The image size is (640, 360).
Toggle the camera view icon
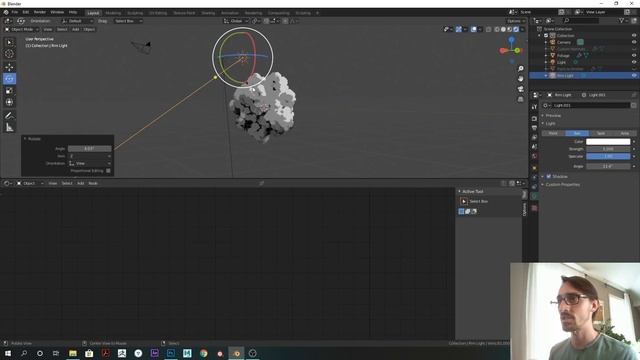(520, 89)
